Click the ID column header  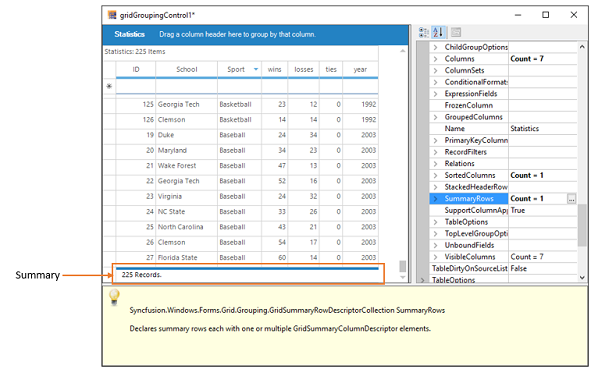[136, 69]
